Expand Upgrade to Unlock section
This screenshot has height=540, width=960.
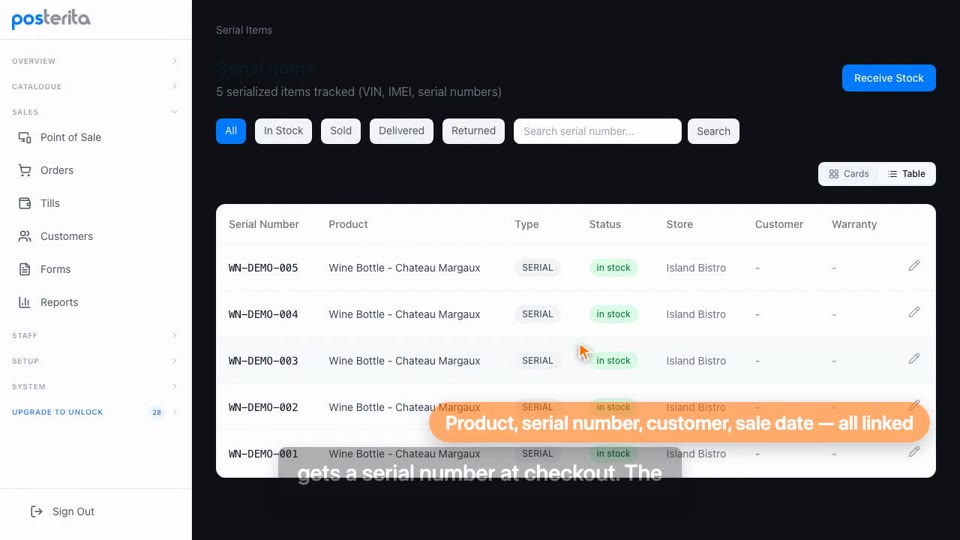[95, 412]
